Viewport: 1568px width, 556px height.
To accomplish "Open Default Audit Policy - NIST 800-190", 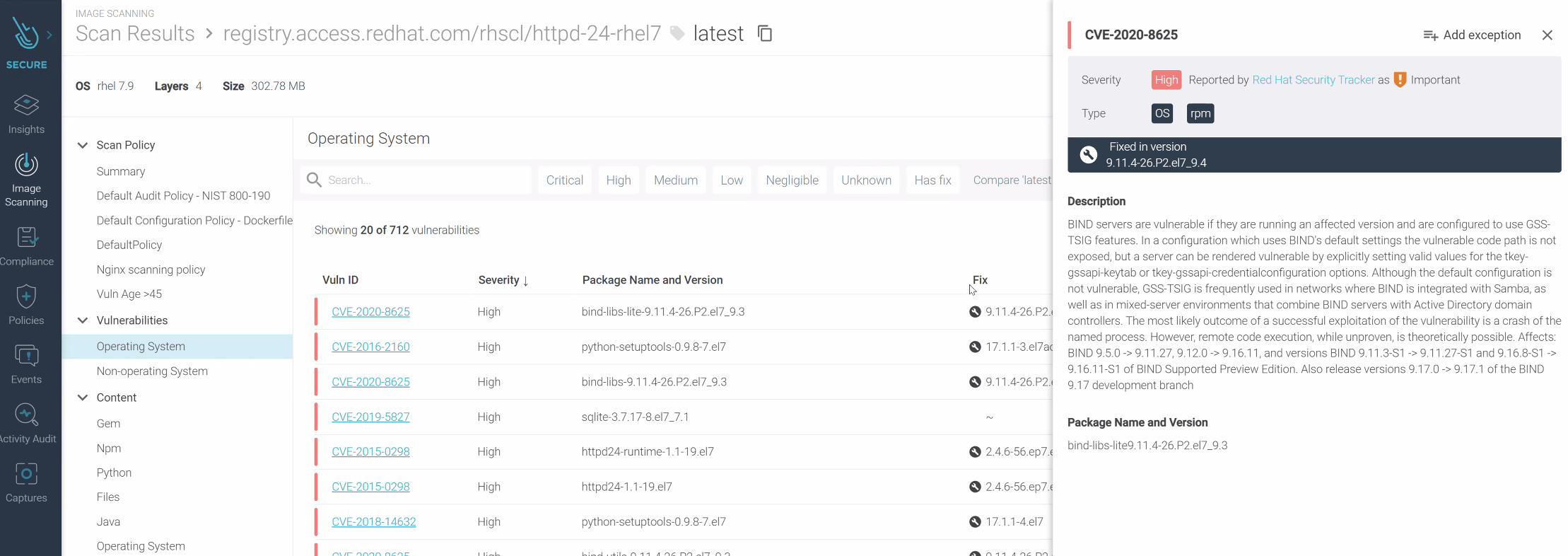I will pos(183,196).
